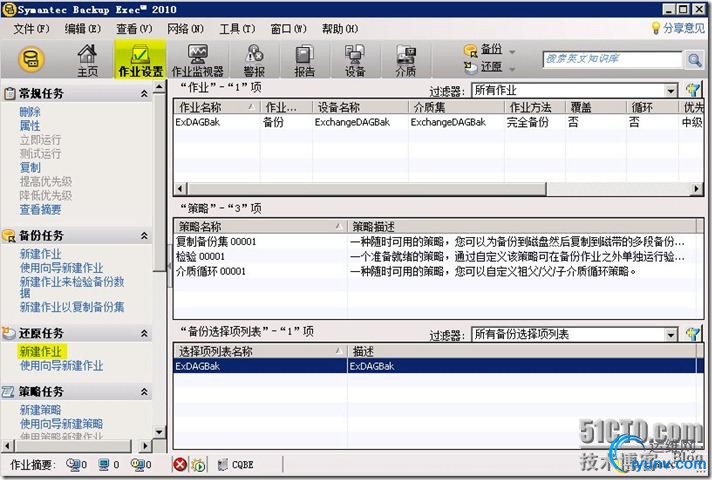Click the 使用向导新建策略 link
The height and width of the screenshot is (480, 712).
pos(61,424)
